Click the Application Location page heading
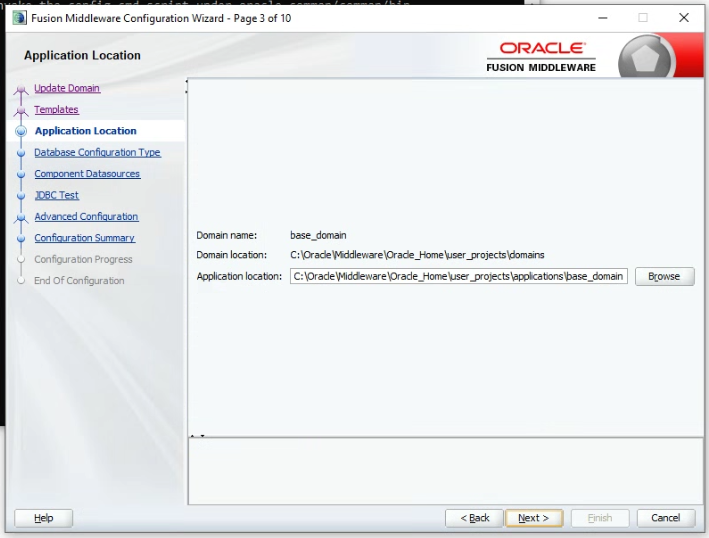This screenshot has width=709, height=538. (x=82, y=55)
